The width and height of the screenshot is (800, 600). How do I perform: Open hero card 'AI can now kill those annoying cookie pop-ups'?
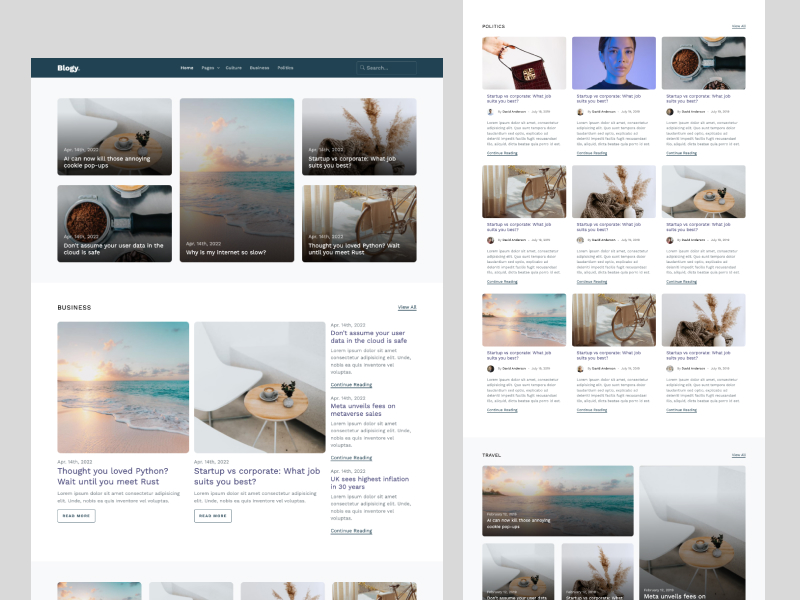(114, 137)
